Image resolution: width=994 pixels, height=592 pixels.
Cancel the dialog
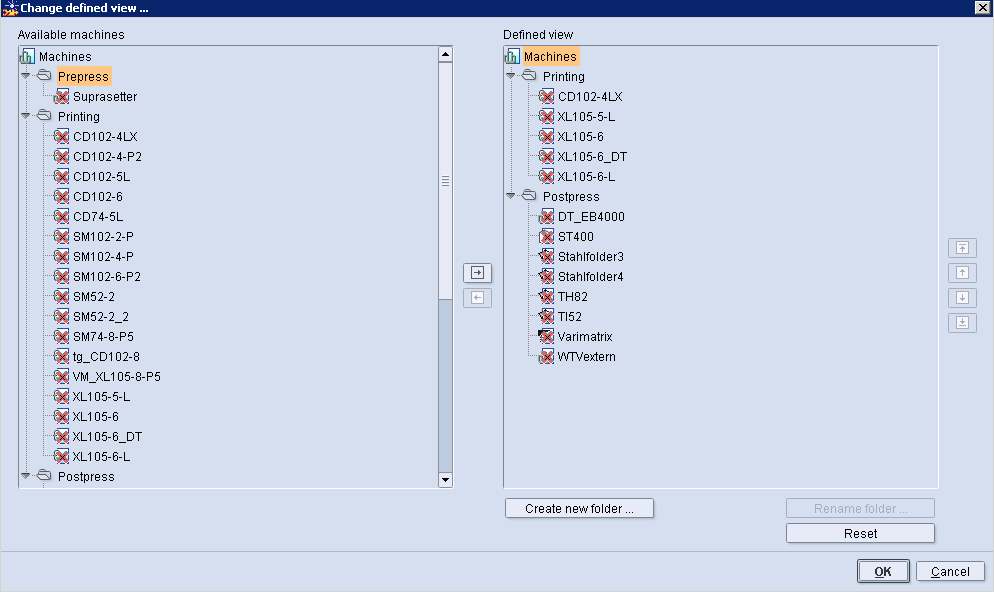tap(949, 571)
